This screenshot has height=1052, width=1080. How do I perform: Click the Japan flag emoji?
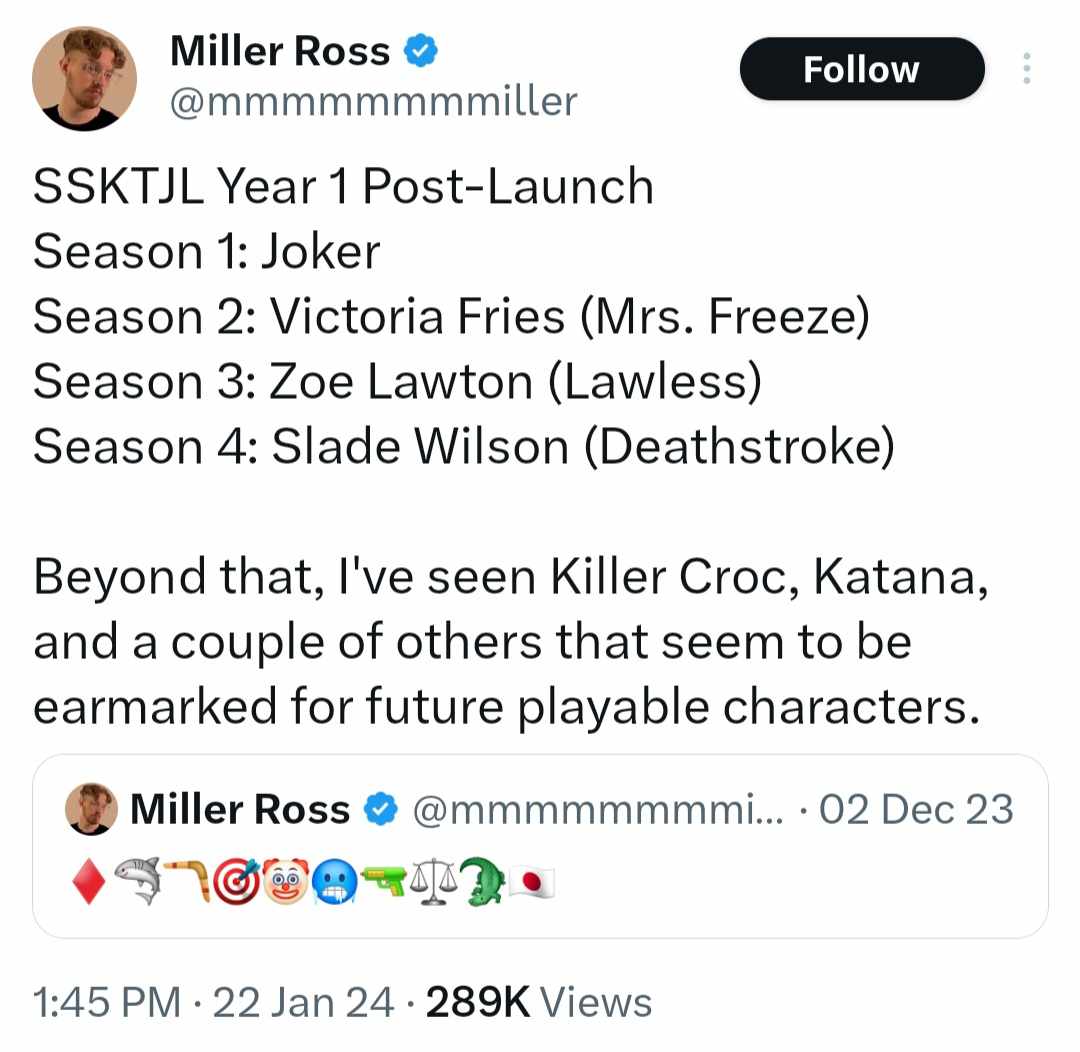(532, 883)
